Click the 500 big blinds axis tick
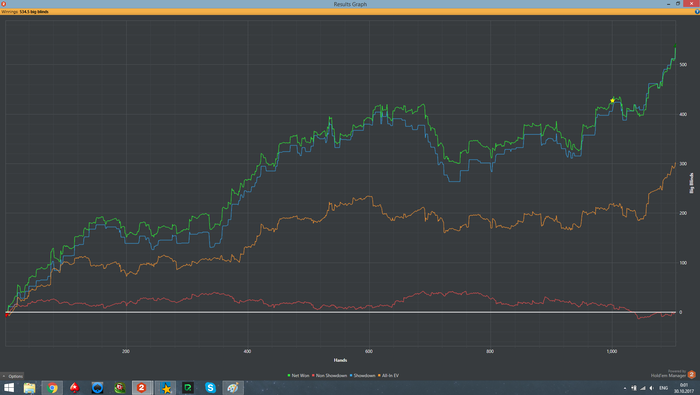 683,65
